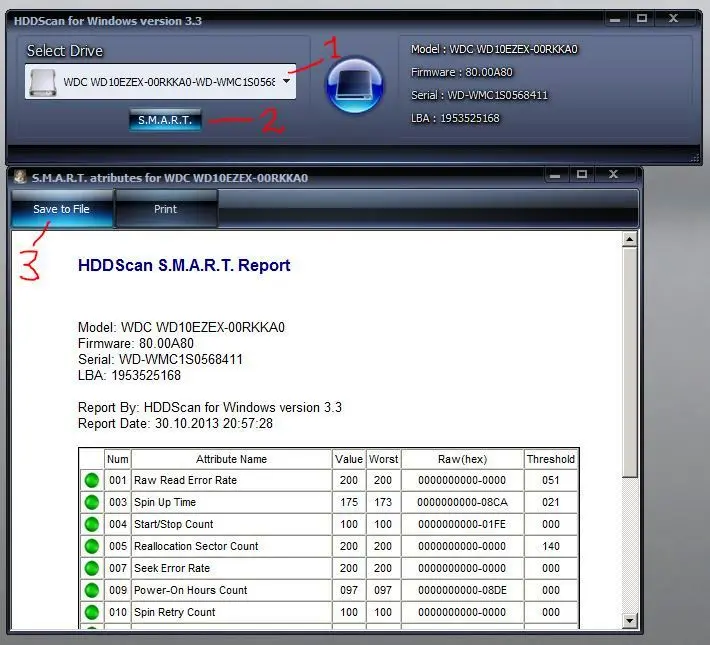Click the 'Seek Error Rate' cell
Screen dimensions: 710x645
click(231, 568)
